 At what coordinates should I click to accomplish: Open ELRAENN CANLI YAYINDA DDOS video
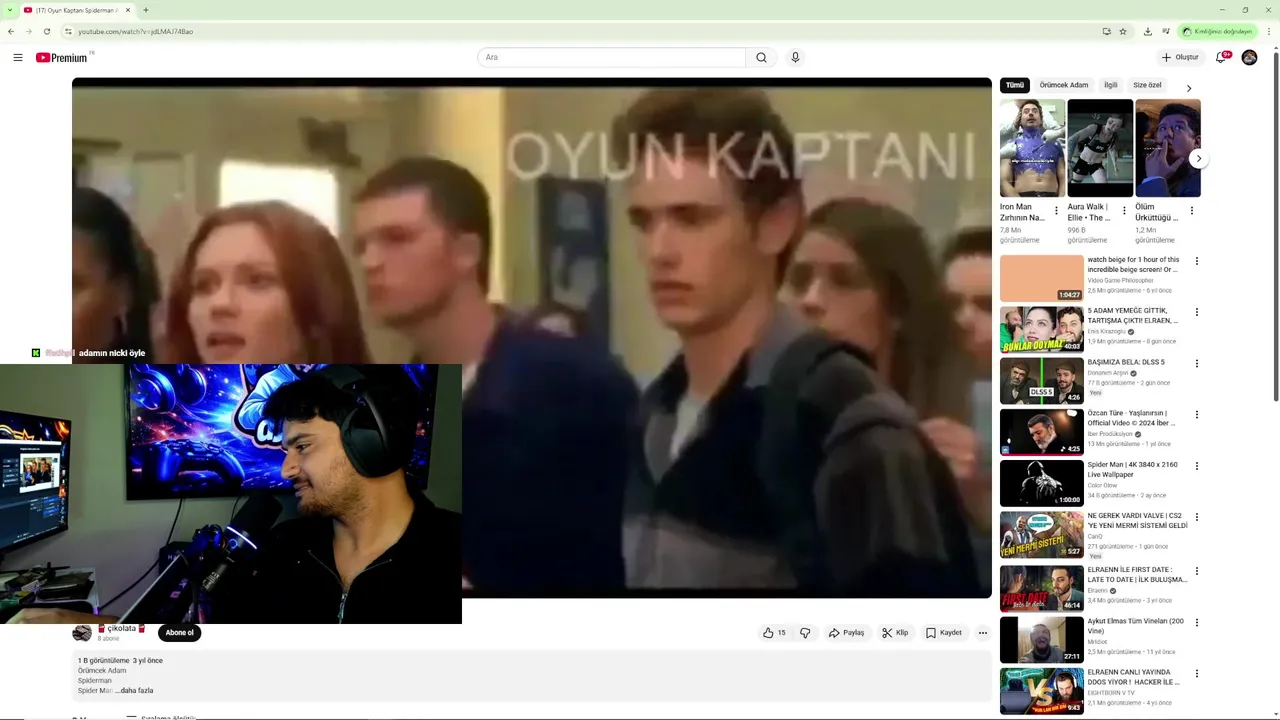click(x=1134, y=677)
